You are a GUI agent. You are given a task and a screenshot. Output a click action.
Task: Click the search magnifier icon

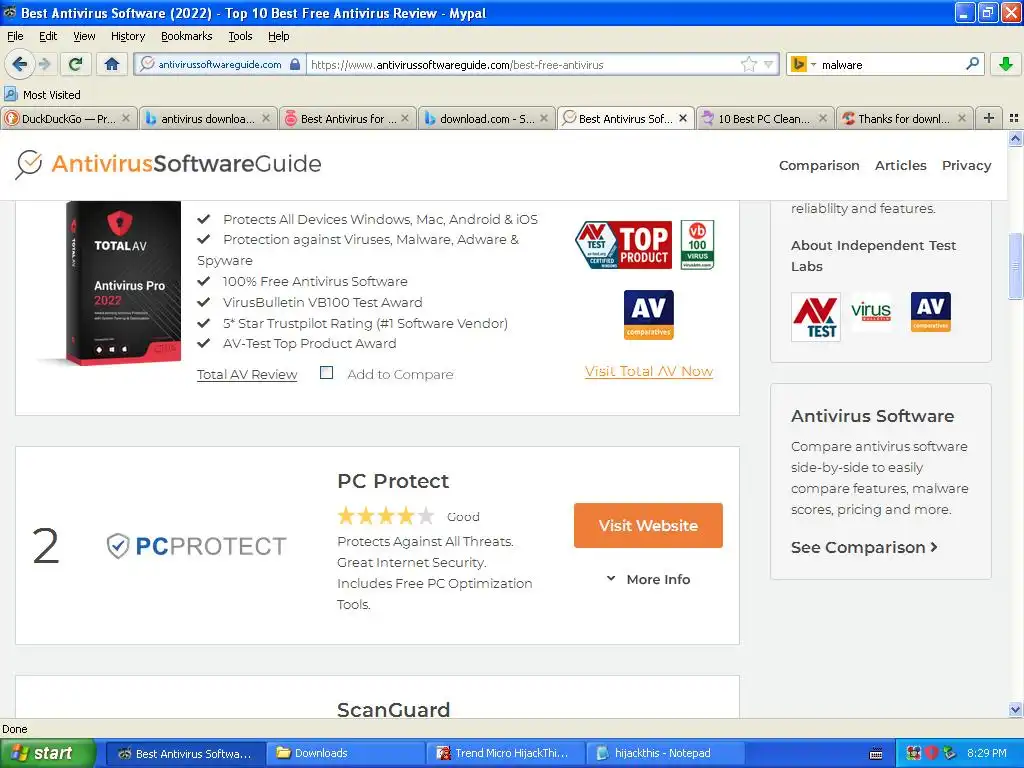(x=972, y=64)
